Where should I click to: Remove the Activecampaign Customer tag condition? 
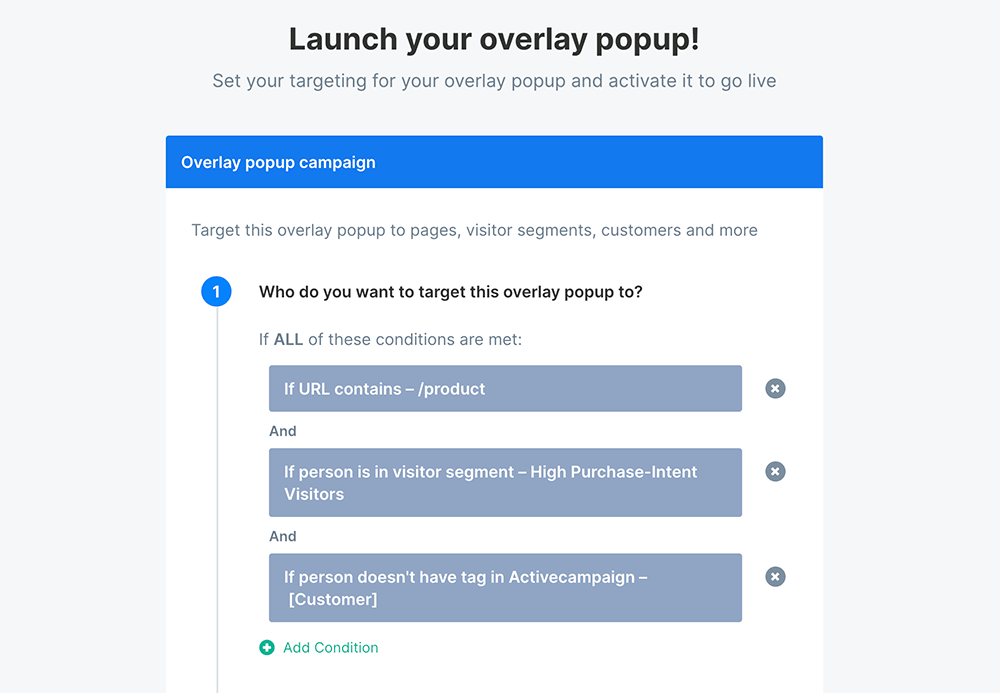click(775, 576)
